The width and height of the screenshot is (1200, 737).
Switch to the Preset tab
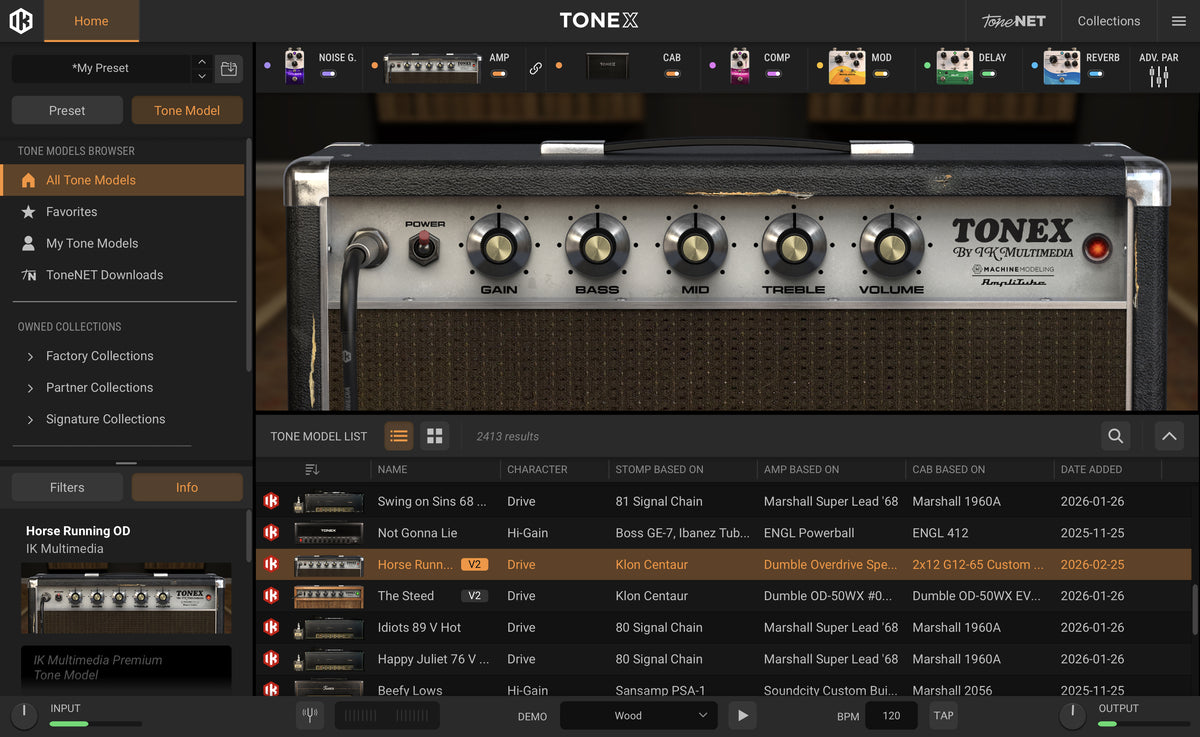click(67, 110)
